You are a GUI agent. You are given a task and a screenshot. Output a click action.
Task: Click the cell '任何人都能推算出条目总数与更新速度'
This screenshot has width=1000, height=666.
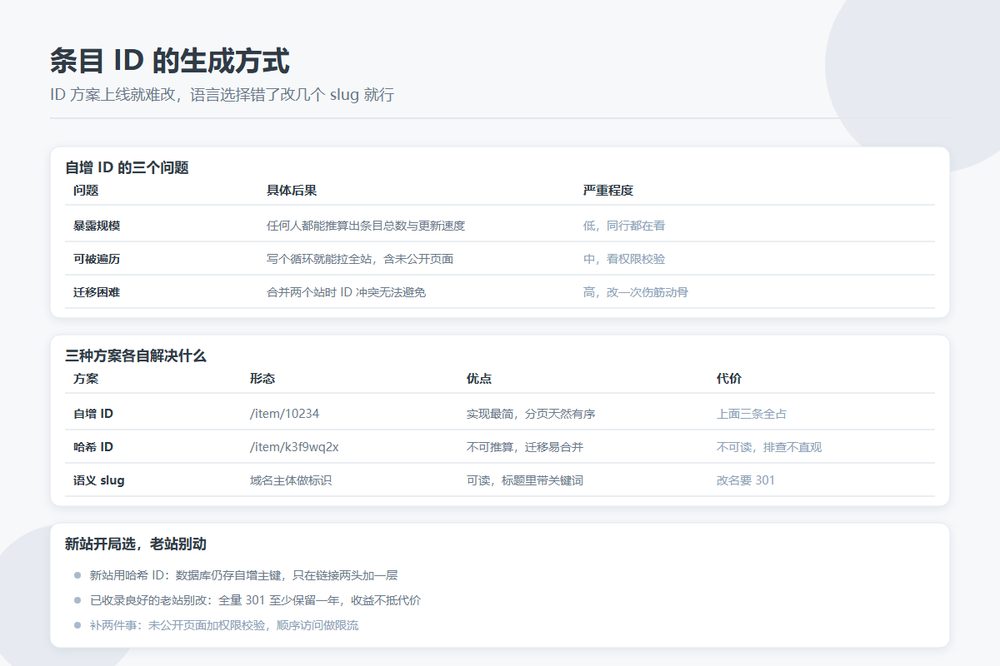(365, 225)
